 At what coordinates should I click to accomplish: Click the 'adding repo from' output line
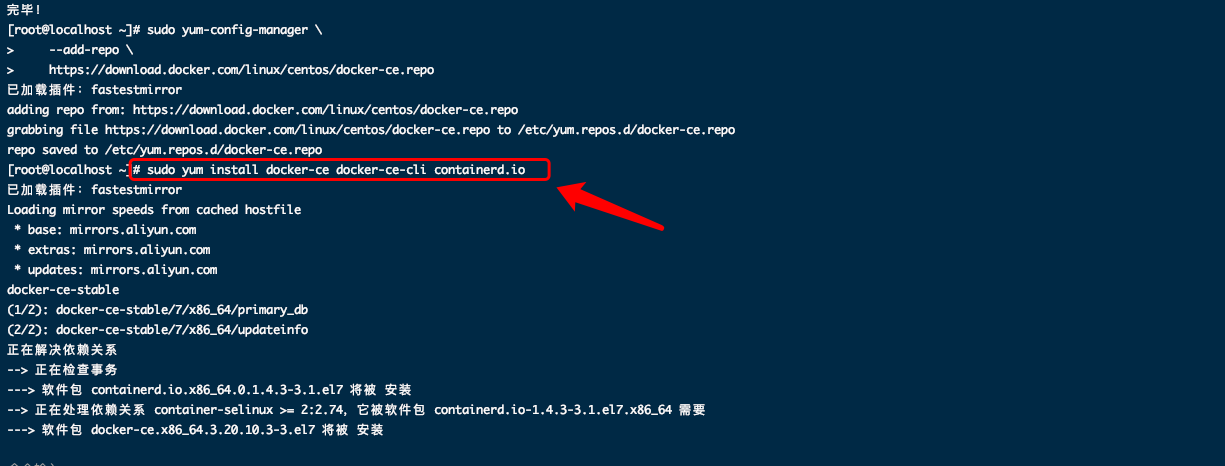point(262,110)
